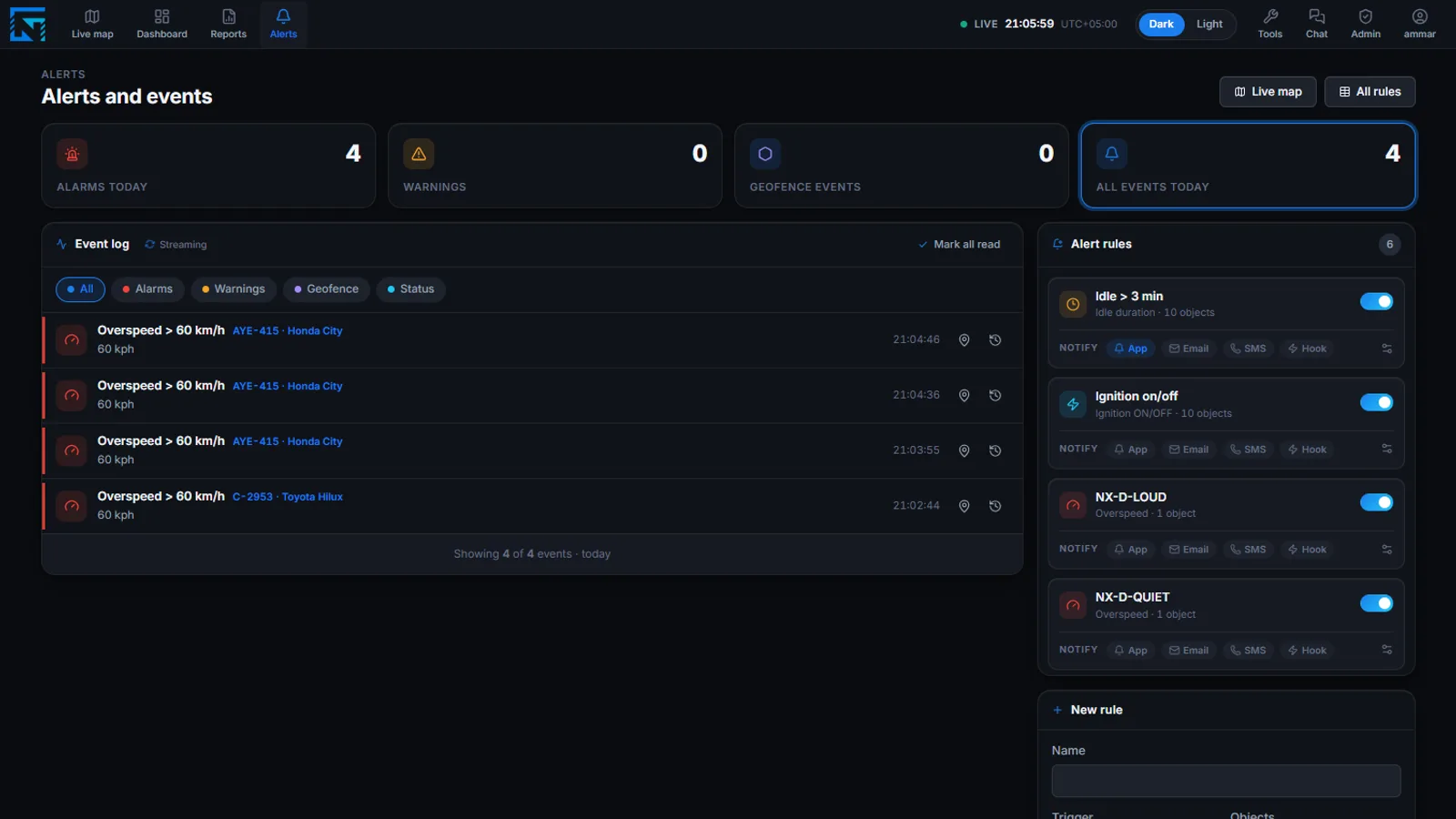Open the Dashboard tab
Viewport: 1456px width, 819px height.
162,24
